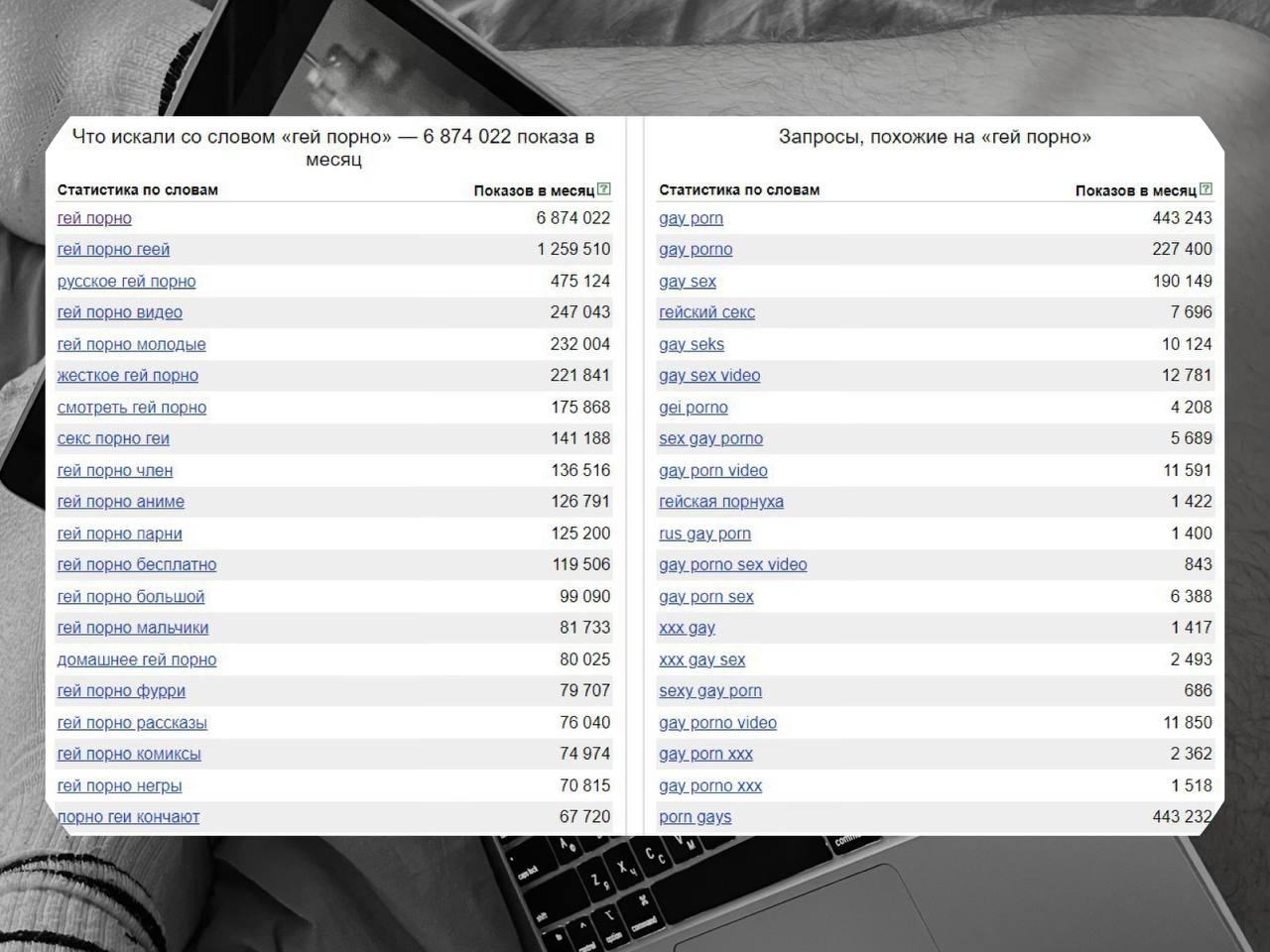Click 'гей порно комиксы' link
This screenshot has width=1270, height=952.
129,755
